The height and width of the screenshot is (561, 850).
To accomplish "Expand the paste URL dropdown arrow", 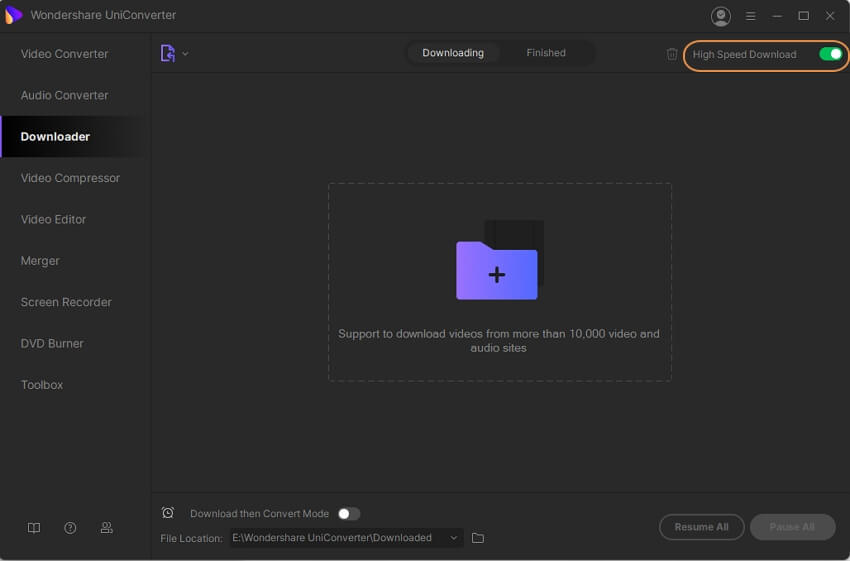I will [185, 54].
